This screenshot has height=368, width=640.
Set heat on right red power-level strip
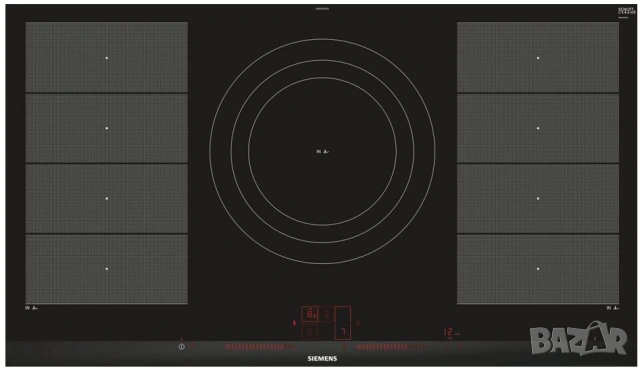tap(392, 347)
